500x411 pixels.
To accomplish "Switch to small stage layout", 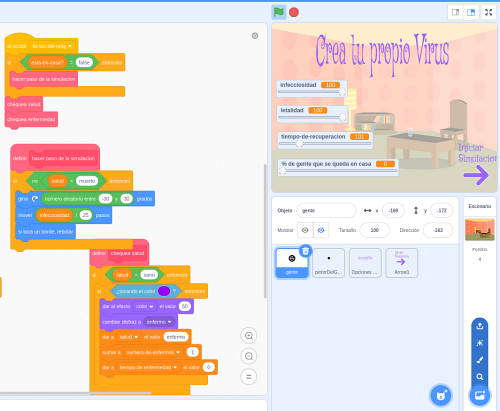I will (455, 12).
